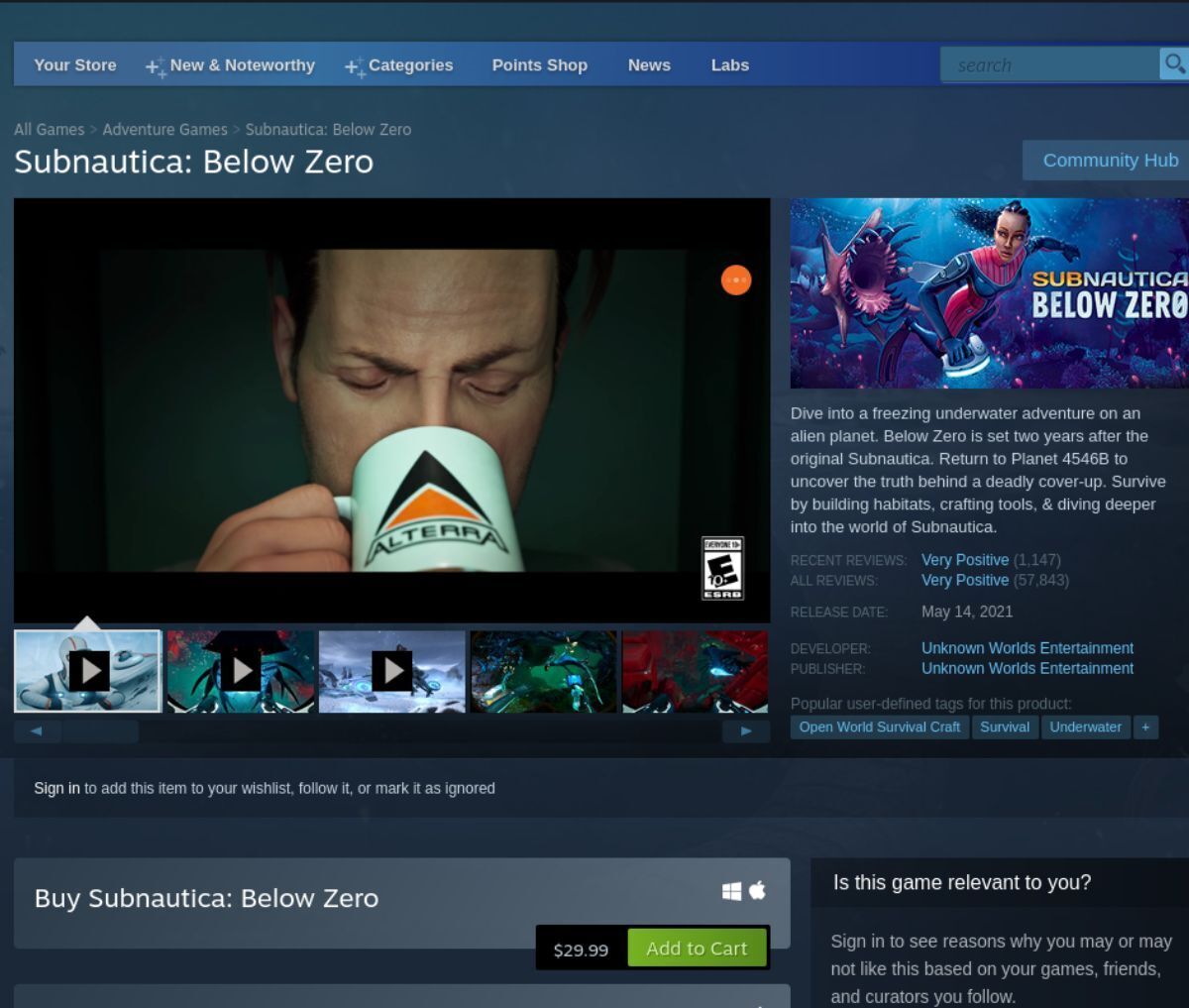Image resolution: width=1189 pixels, height=1008 pixels.
Task: Play the second trailer thumbnail
Action: coord(241,671)
